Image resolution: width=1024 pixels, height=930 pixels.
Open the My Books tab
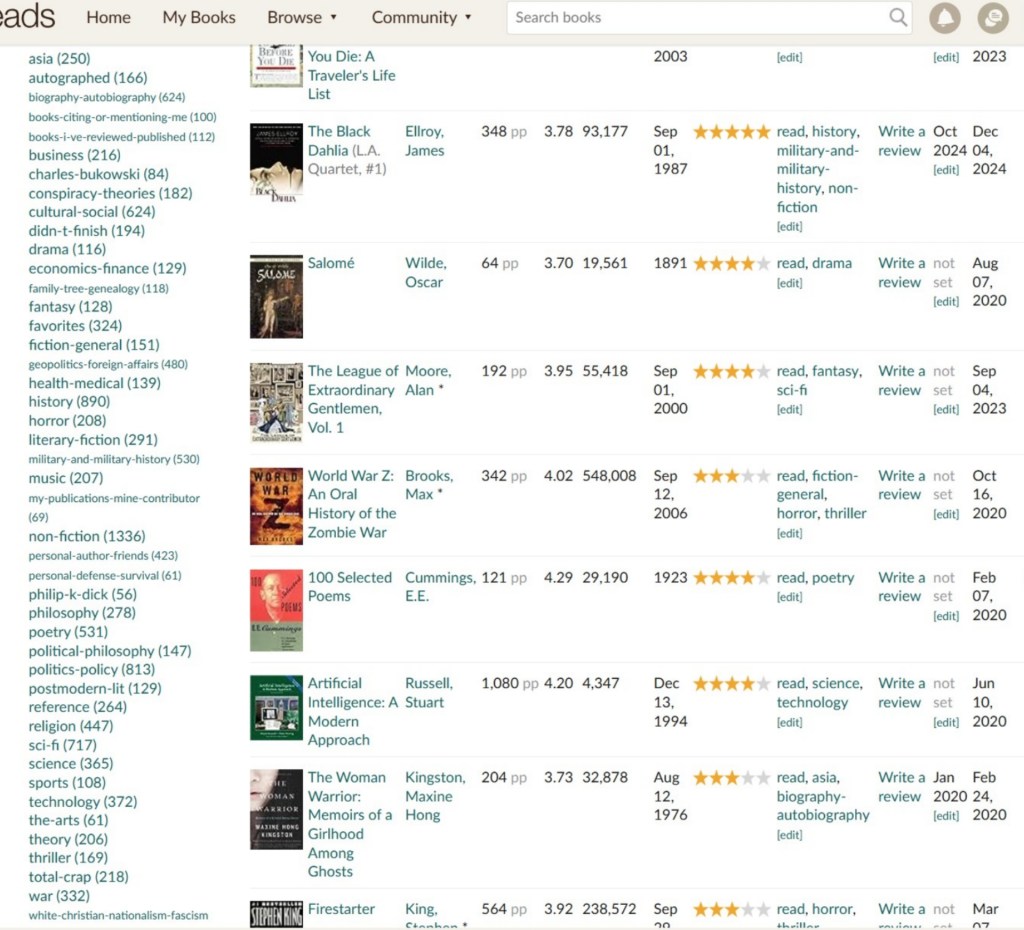pos(199,17)
